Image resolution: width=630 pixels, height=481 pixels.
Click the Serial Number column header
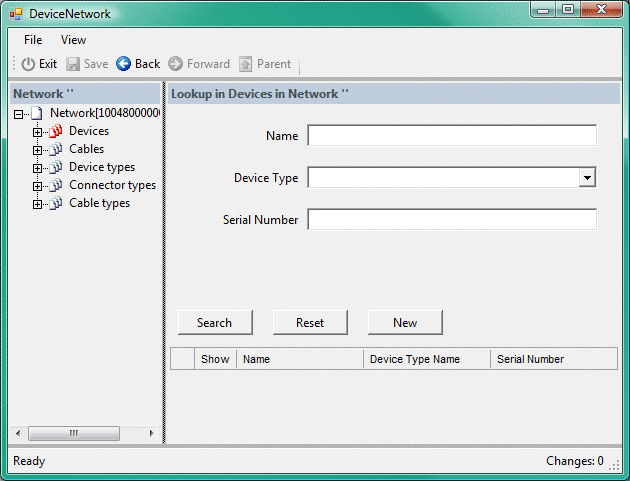554,359
